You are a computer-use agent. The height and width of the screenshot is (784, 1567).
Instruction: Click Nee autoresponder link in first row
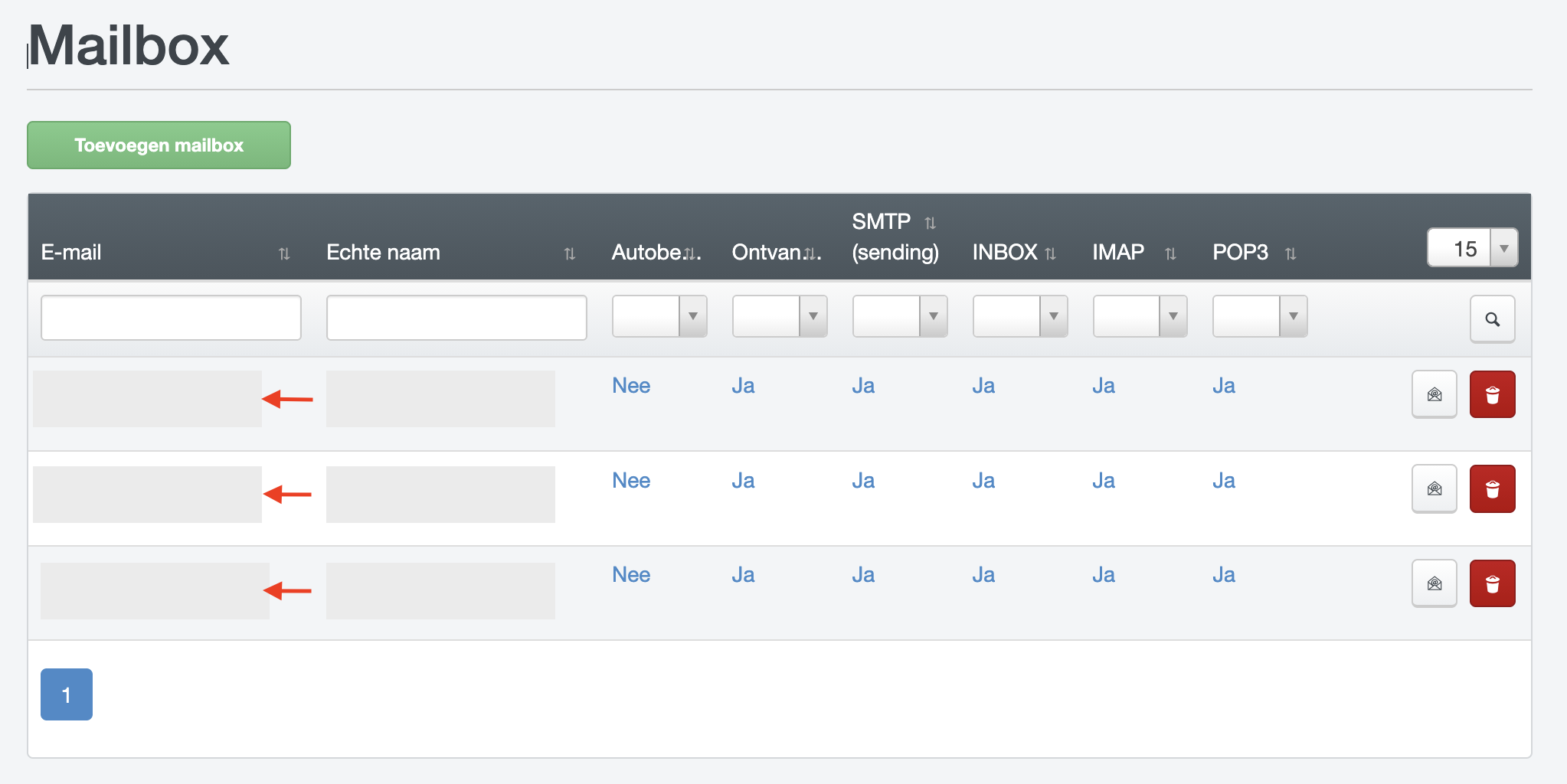(x=630, y=386)
